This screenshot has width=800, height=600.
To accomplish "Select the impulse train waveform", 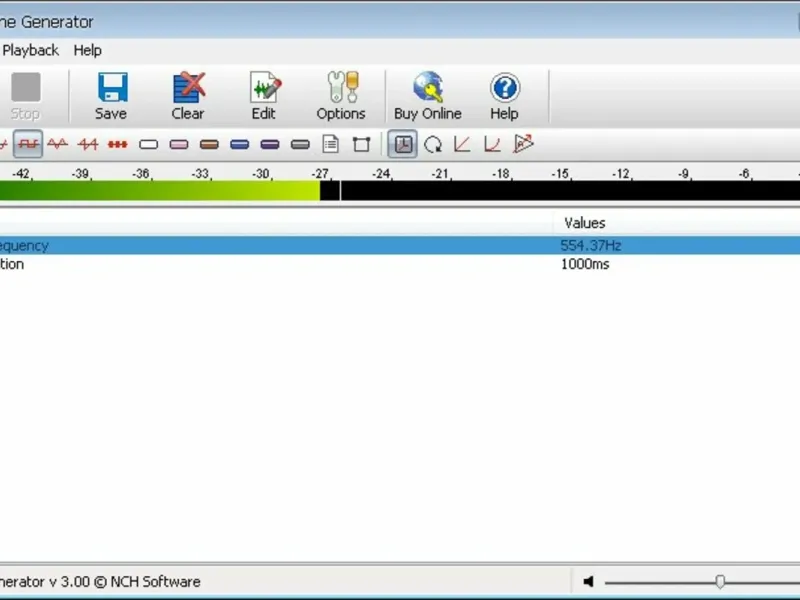I will tap(118, 144).
